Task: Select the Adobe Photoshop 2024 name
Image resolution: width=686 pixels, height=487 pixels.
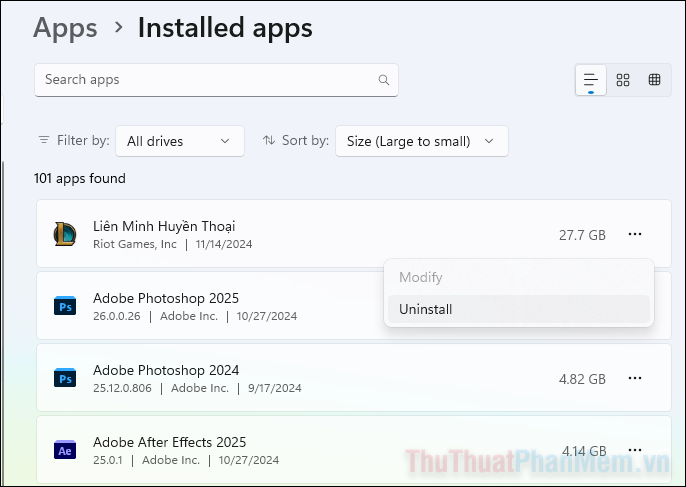Action: click(x=166, y=370)
